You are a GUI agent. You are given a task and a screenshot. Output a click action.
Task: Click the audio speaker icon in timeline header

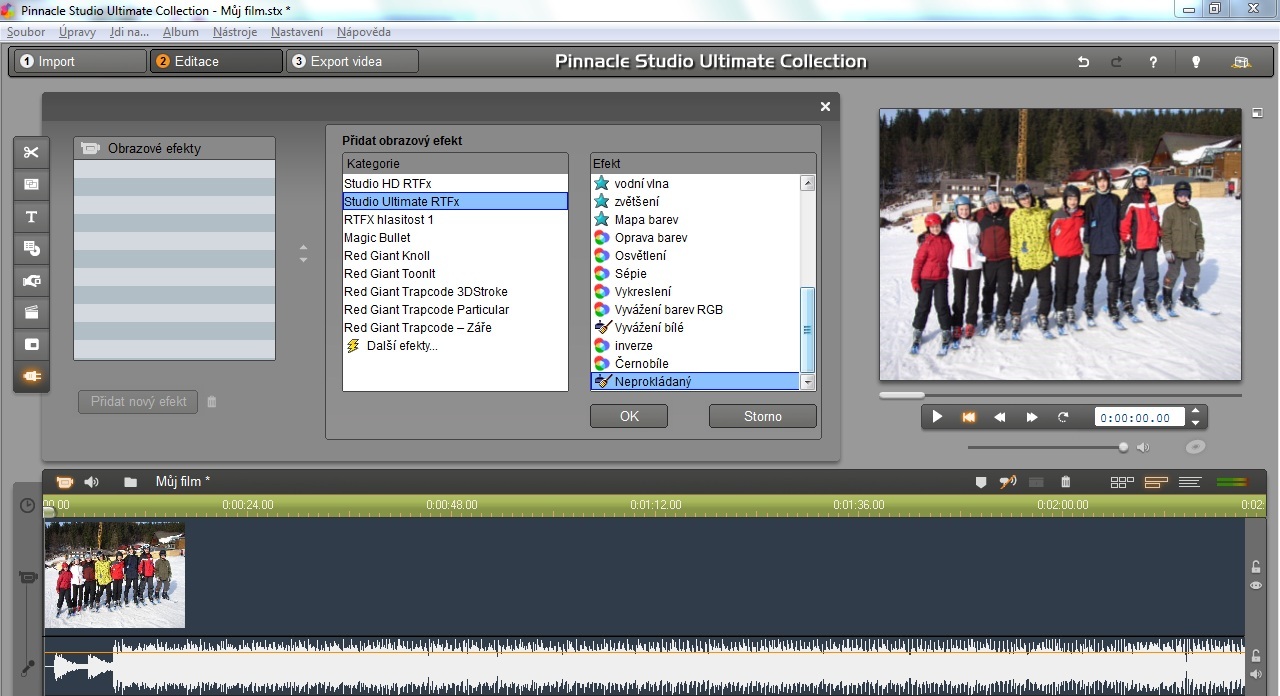[92, 482]
